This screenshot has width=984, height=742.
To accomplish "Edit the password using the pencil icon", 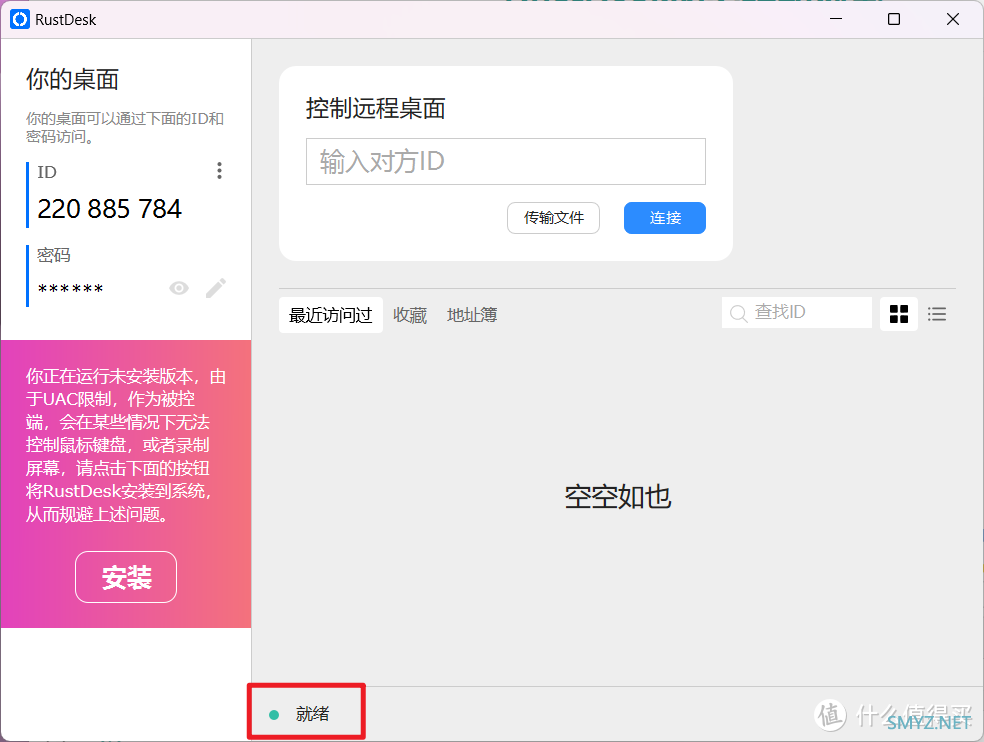I will [216, 288].
